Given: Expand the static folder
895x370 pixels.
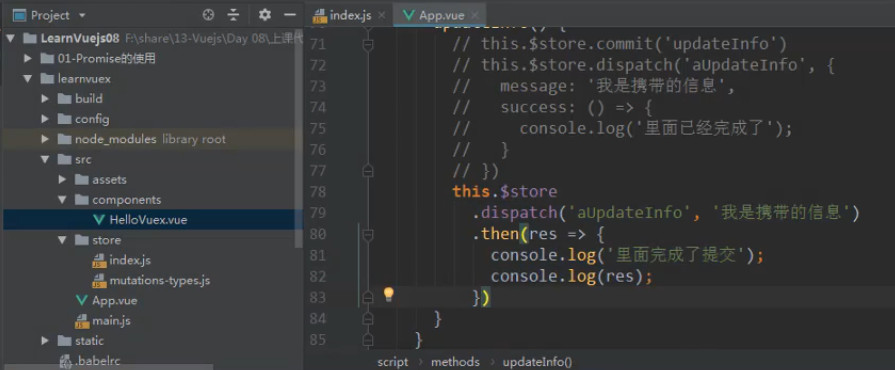Looking at the screenshot, I should tap(45, 341).
